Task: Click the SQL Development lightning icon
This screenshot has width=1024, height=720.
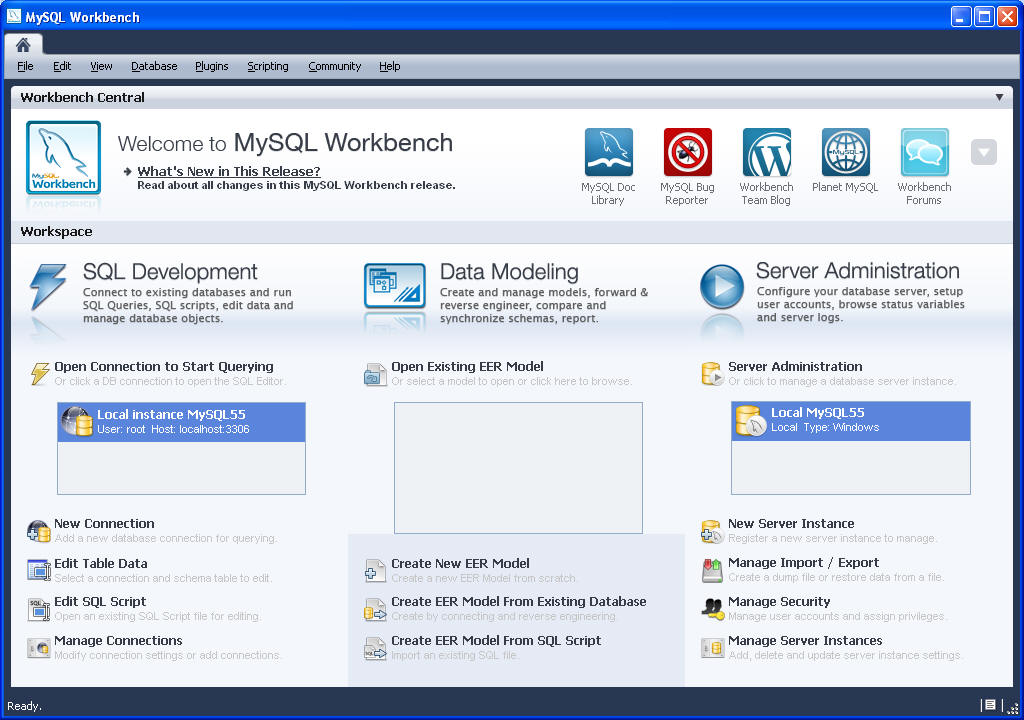Action: [48, 287]
